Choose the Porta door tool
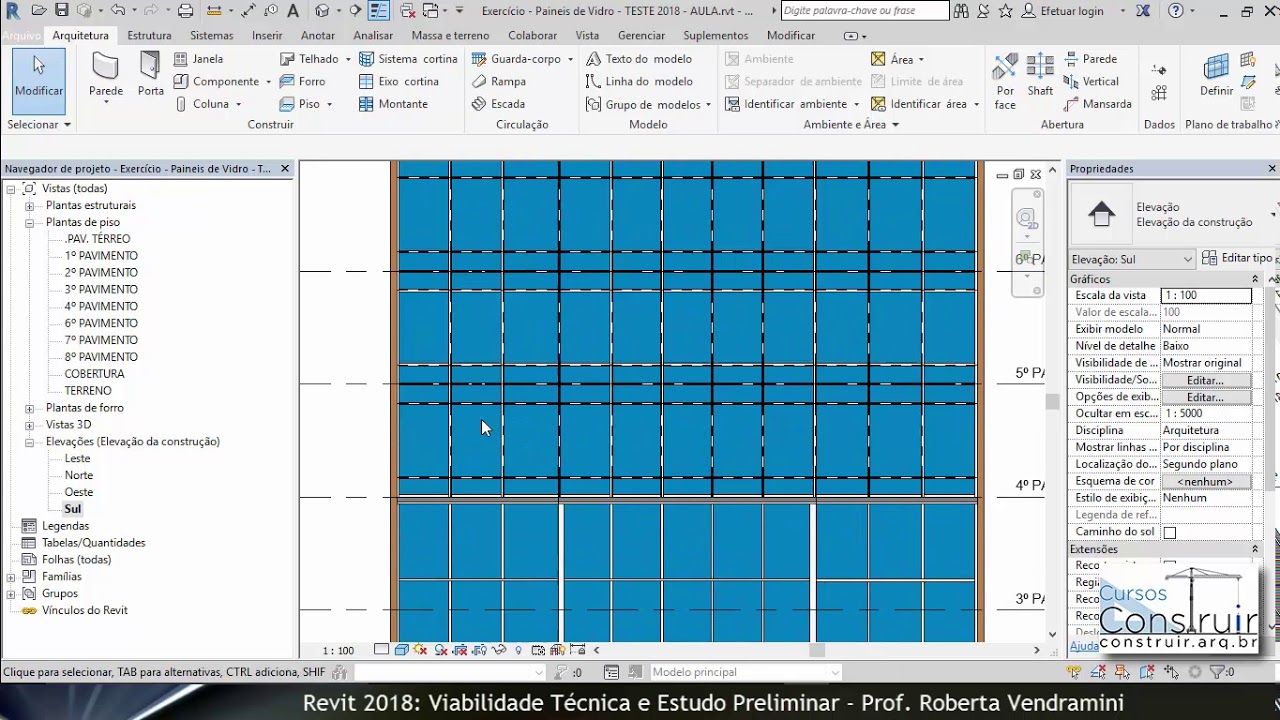 (x=150, y=75)
